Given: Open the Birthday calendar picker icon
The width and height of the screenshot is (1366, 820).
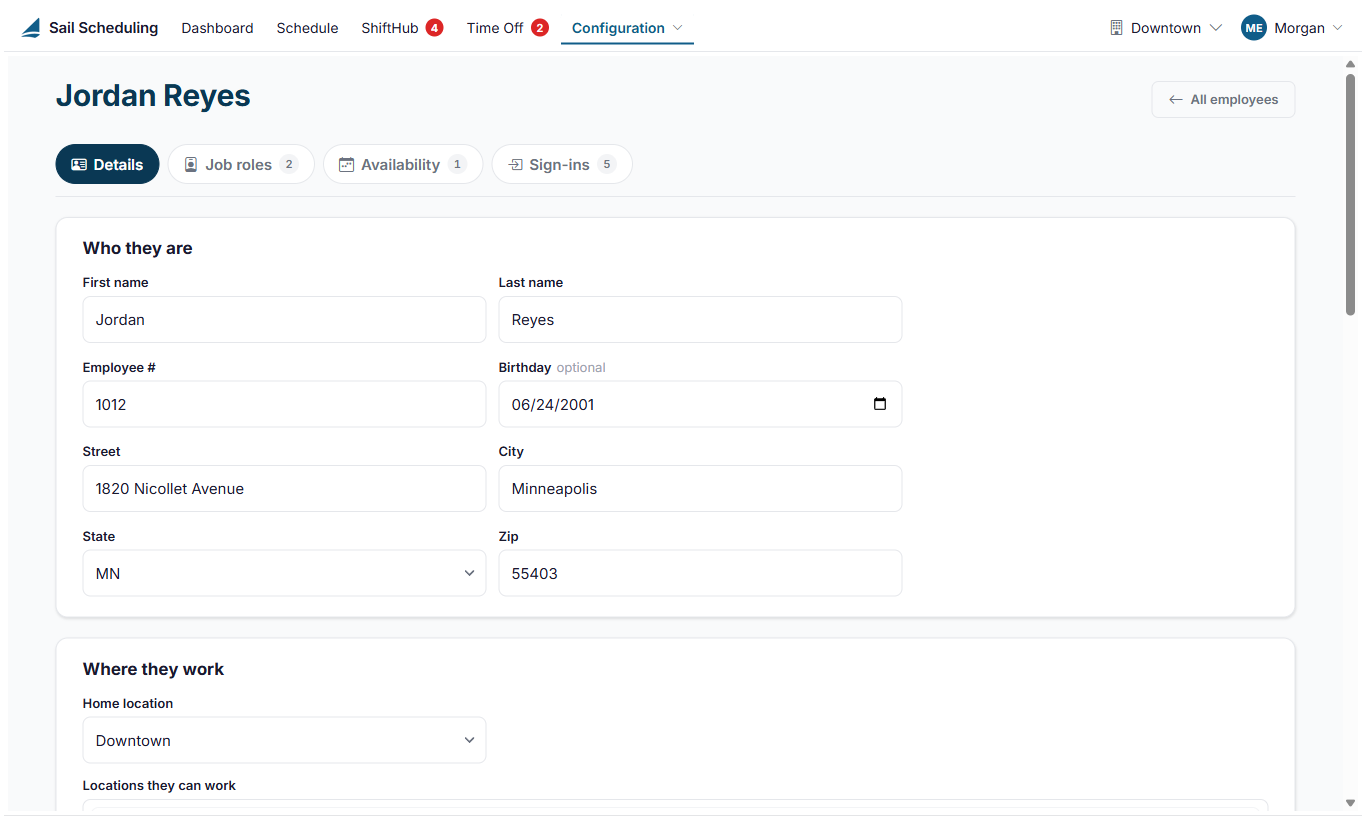Looking at the screenshot, I should click(x=880, y=404).
